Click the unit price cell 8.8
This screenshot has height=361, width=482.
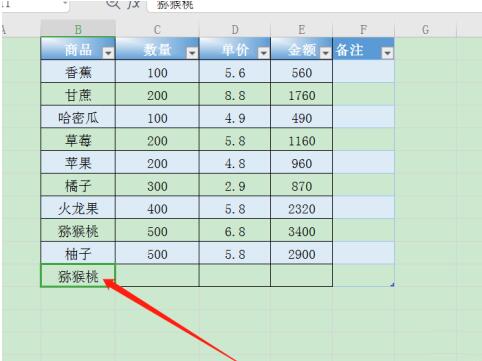pyautogui.click(x=235, y=95)
